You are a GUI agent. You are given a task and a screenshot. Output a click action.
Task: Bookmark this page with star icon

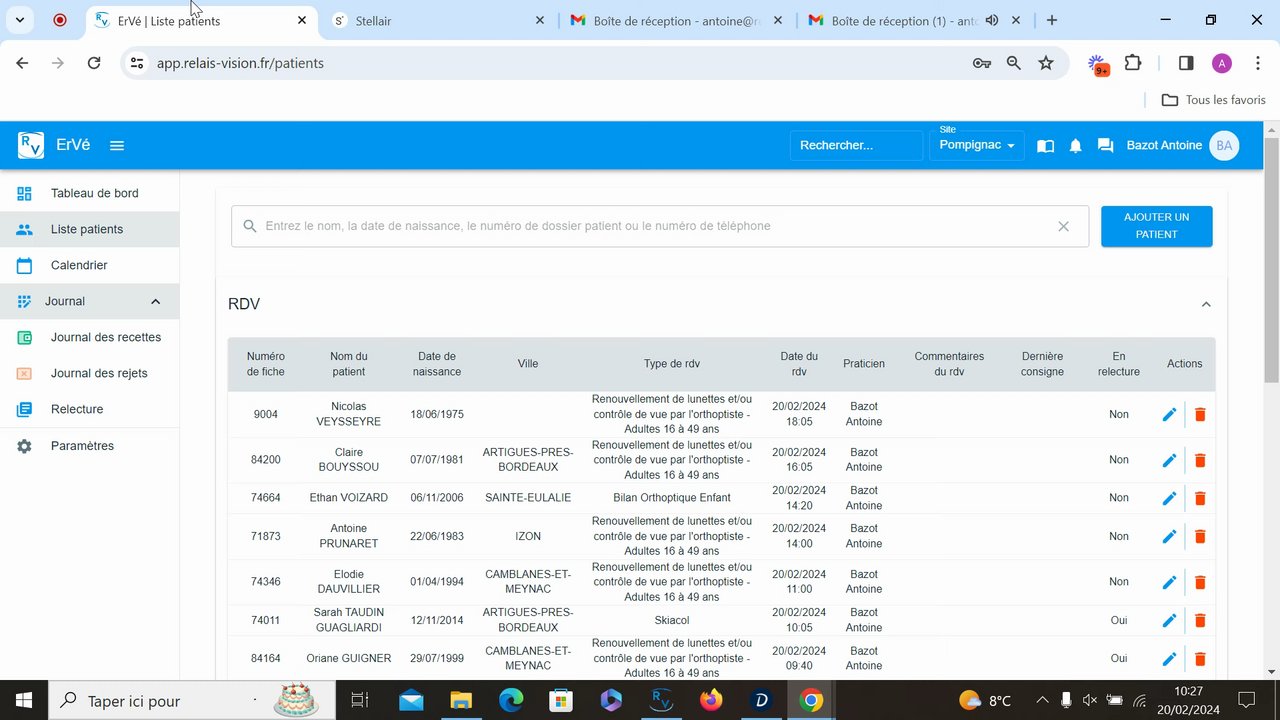point(1046,63)
